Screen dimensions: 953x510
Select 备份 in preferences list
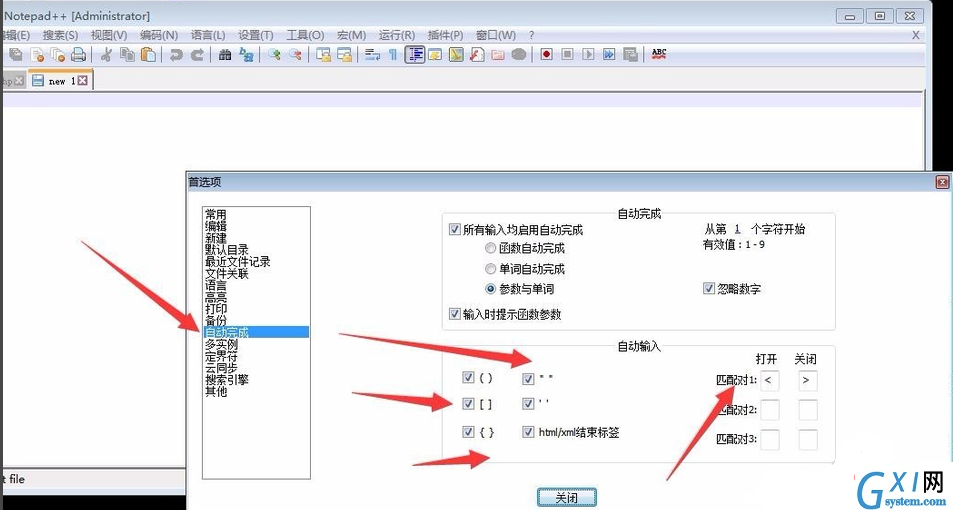point(216,320)
